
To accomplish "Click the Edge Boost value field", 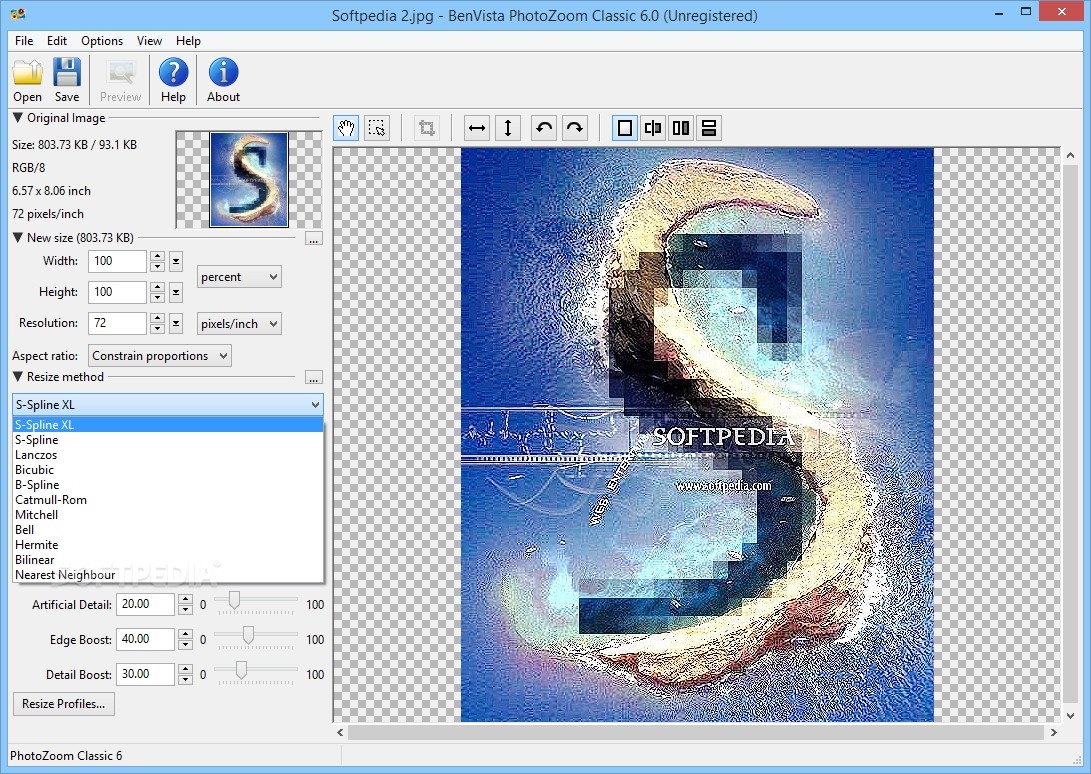I will pos(145,639).
